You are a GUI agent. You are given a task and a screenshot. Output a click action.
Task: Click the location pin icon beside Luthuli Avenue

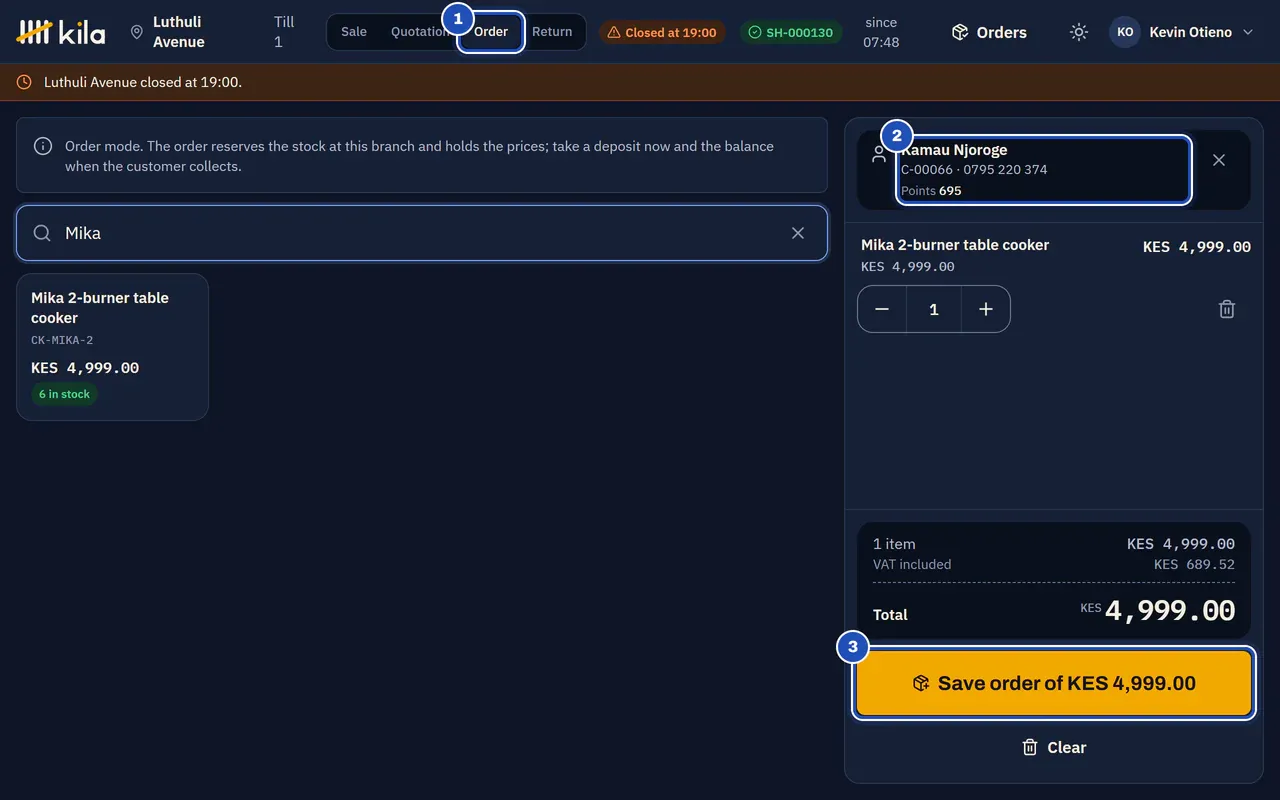pos(137,32)
